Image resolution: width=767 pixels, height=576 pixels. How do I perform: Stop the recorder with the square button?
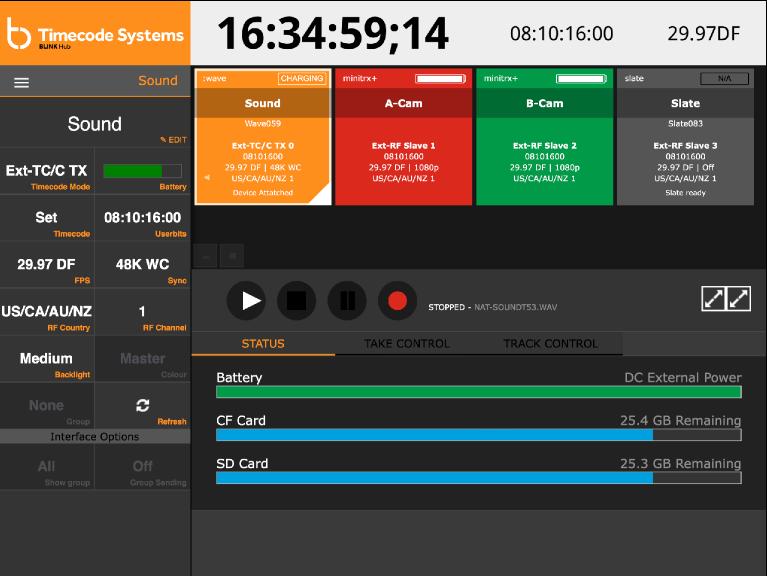(296, 301)
